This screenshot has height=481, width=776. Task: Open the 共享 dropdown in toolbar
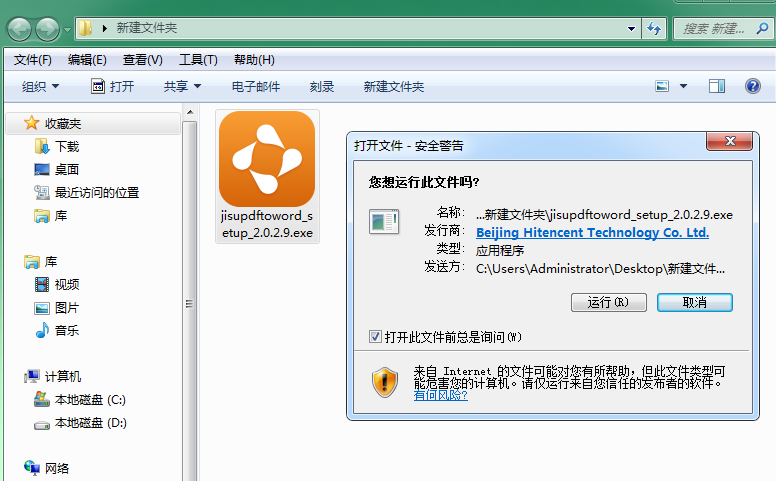click(x=182, y=87)
